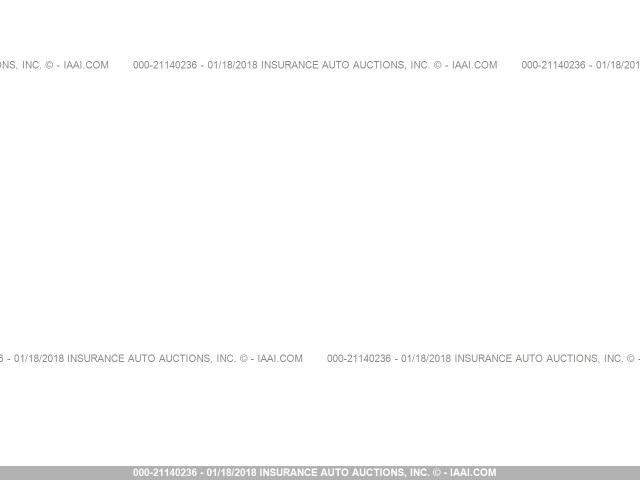Click date 01/18/2018 in the middle-right watermark
Viewport: 640px width, 480px height.
tap(426, 358)
